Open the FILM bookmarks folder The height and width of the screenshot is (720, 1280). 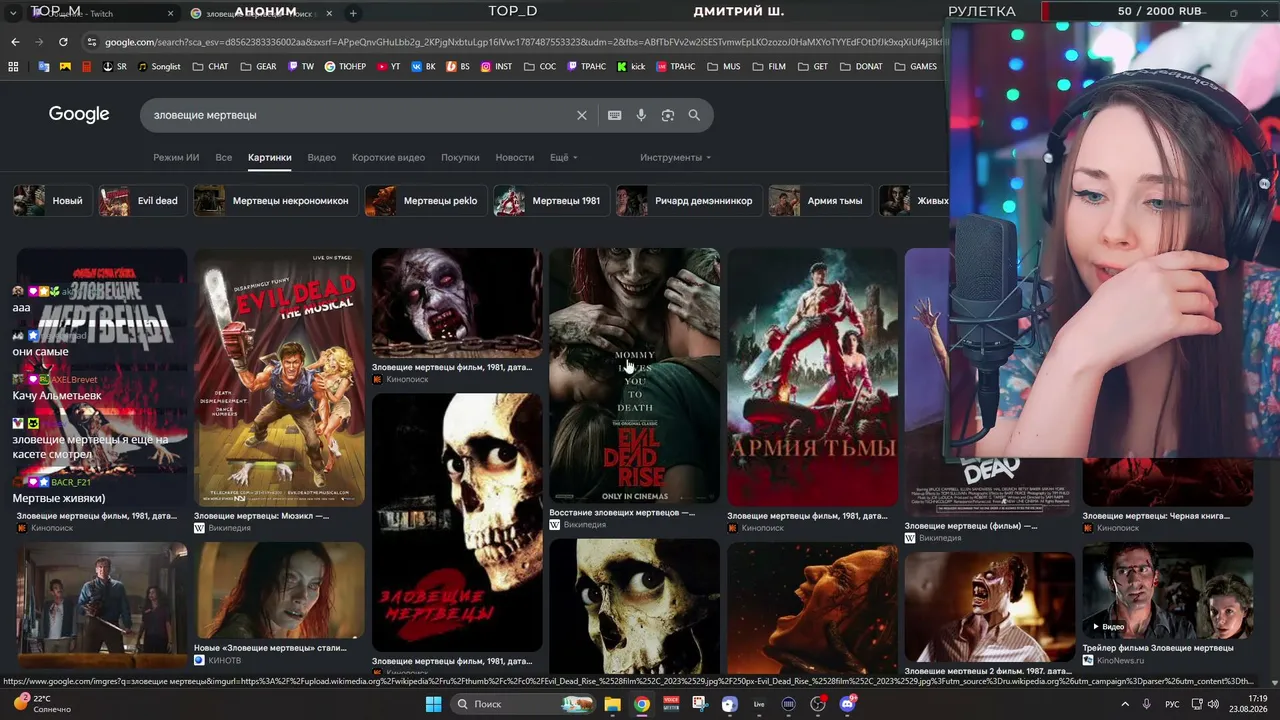click(768, 67)
